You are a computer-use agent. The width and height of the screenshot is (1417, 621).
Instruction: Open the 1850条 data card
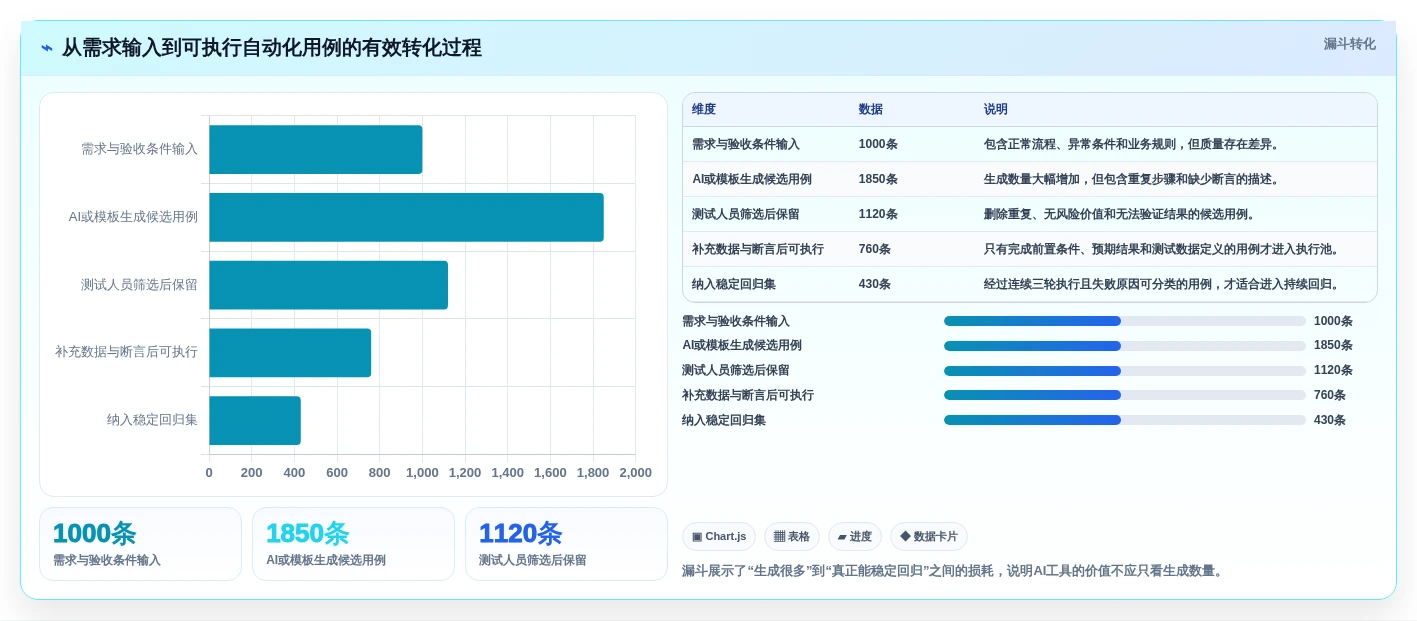tap(353, 544)
